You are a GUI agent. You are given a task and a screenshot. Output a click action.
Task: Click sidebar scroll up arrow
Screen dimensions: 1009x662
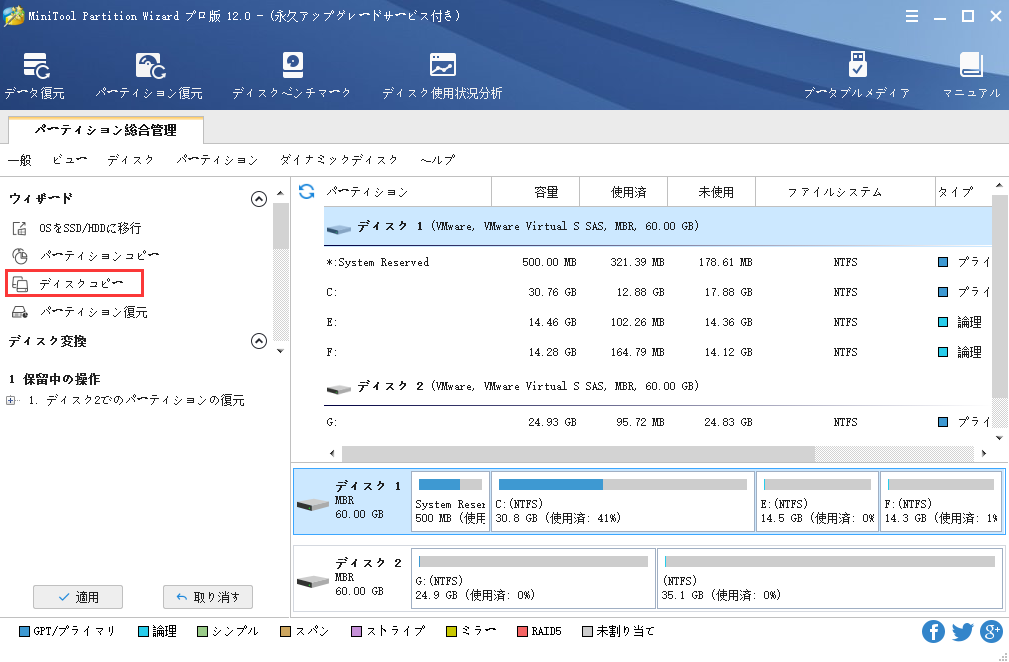coord(281,194)
